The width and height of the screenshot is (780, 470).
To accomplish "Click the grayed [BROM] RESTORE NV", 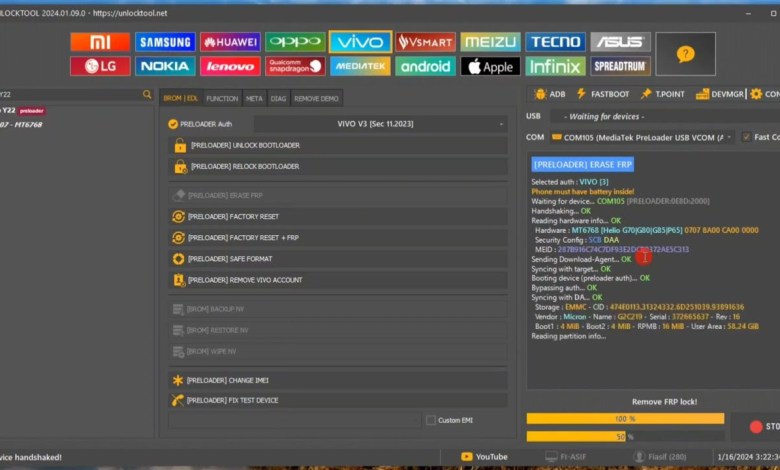I will 338,330.
